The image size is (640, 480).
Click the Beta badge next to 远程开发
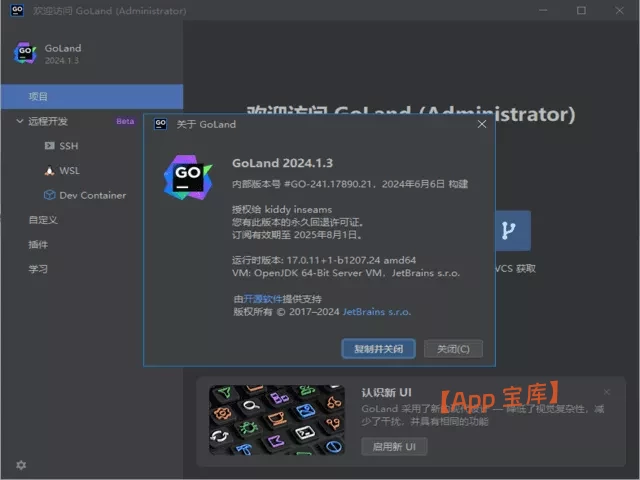[x=125, y=121]
